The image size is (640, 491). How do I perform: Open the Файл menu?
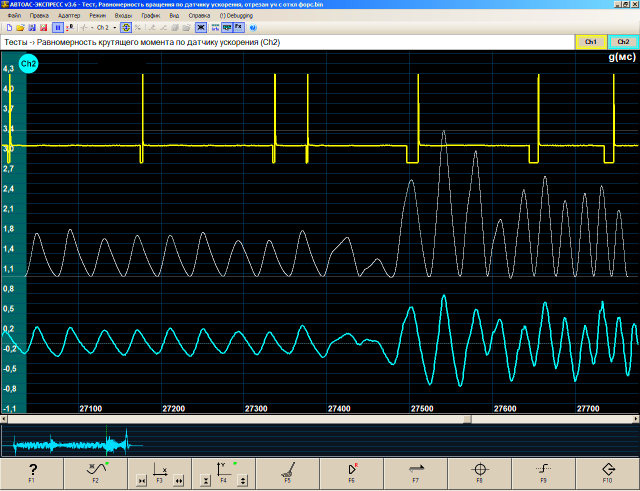click(14, 16)
